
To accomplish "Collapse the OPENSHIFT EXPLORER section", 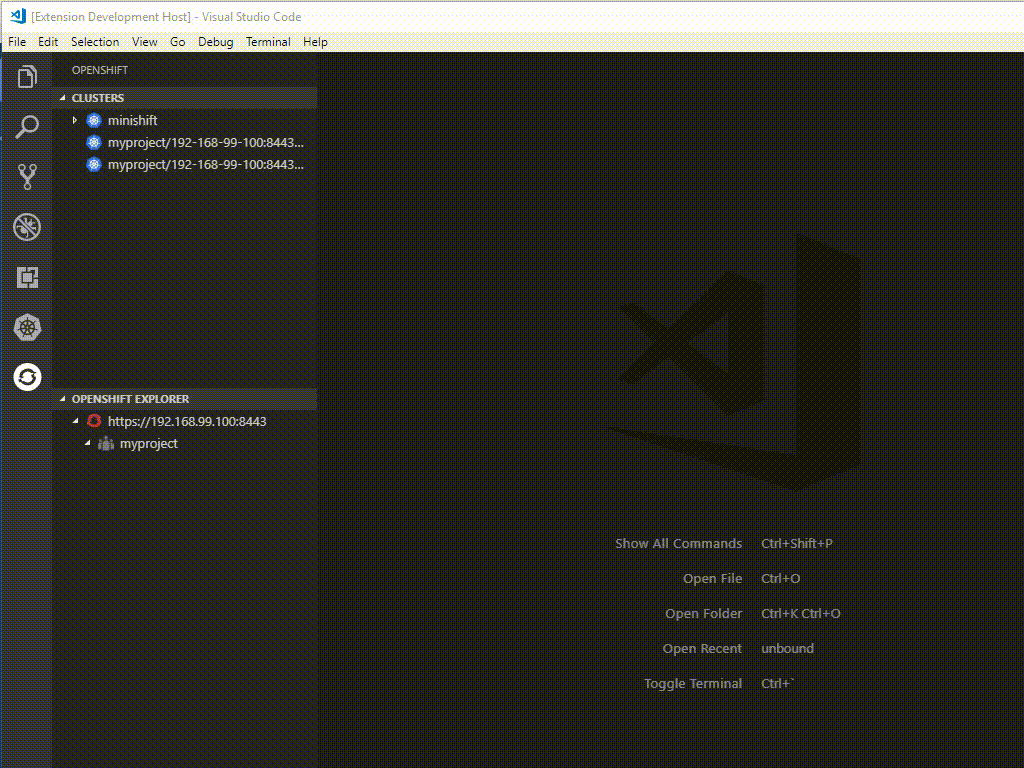I will pyautogui.click(x=62, y=399).
